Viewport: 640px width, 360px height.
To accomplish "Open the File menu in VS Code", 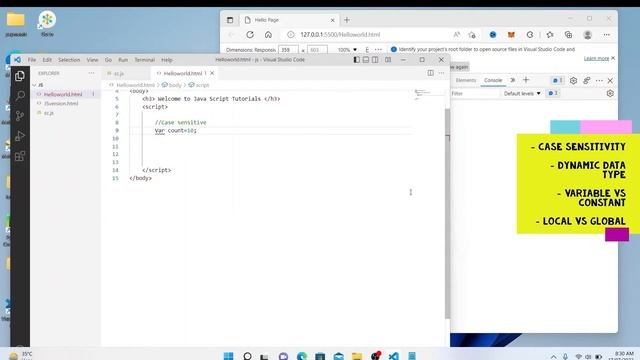I will click(x=32, y=60).
